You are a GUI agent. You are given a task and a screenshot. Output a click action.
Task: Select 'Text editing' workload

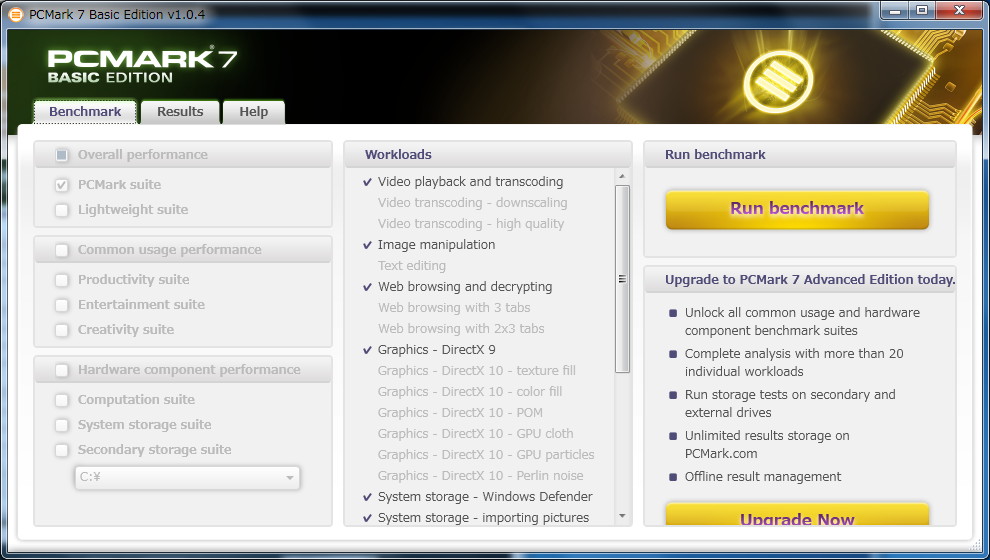412,266
